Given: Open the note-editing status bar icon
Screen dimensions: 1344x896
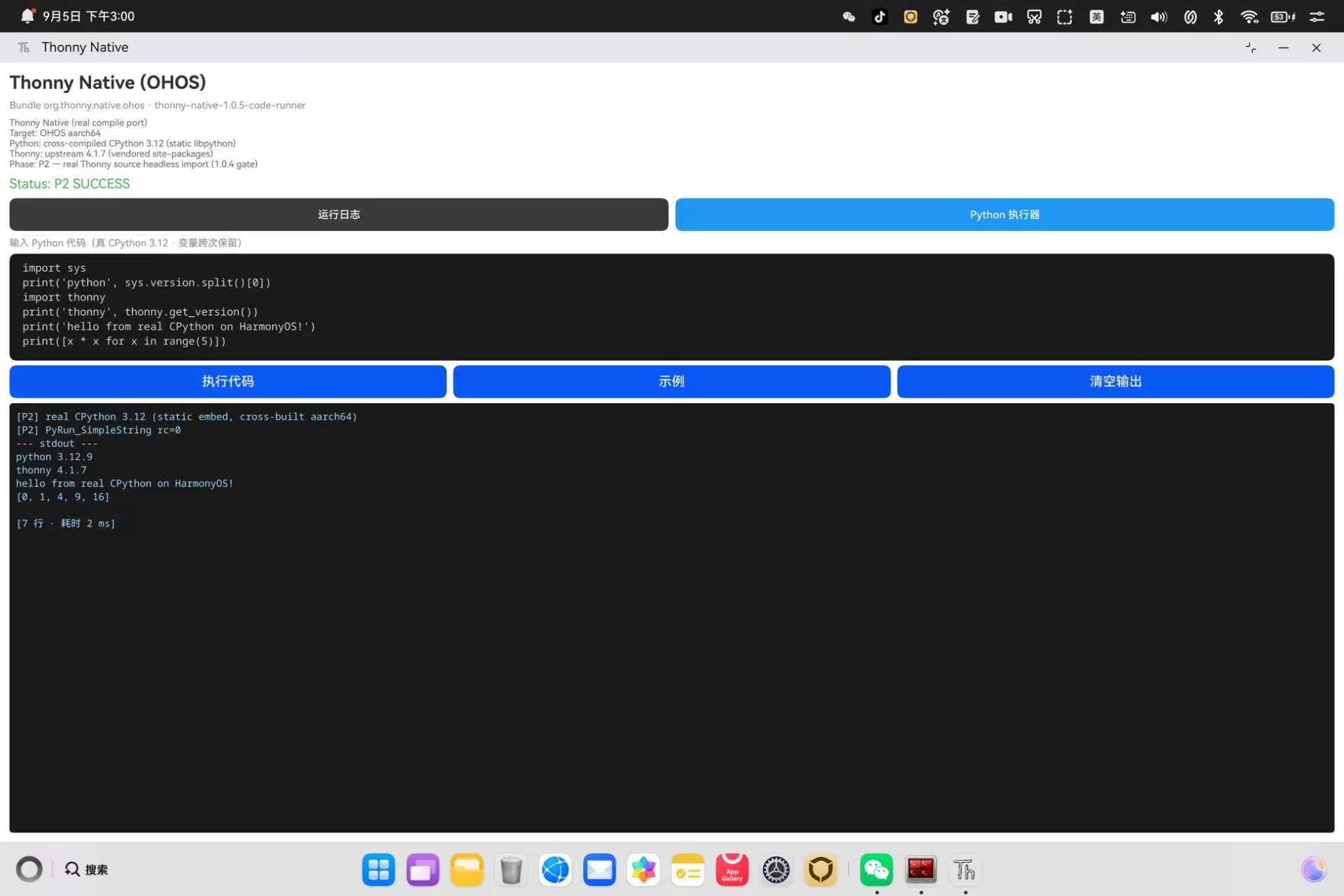Looking at the screenshot, I should click(x=972, y=17).
